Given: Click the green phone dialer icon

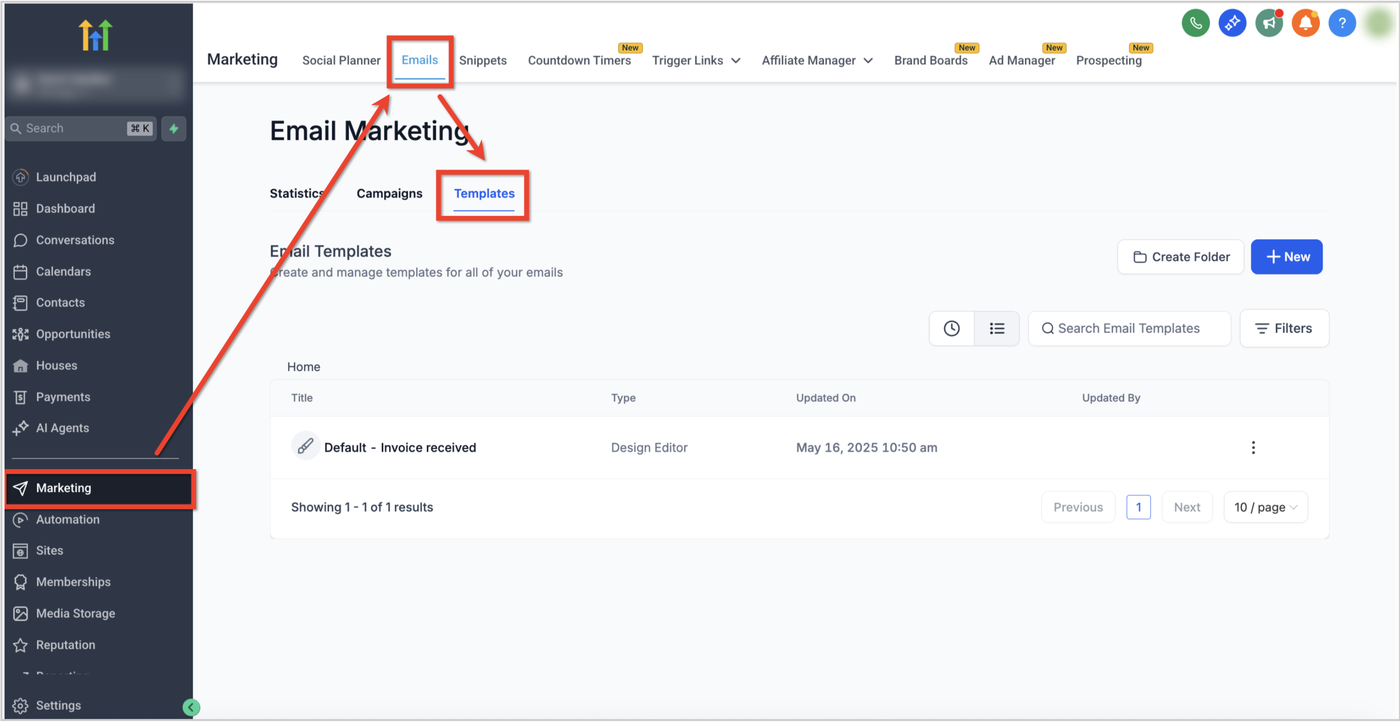Looking at the screenshot, I should (1195, 23).
